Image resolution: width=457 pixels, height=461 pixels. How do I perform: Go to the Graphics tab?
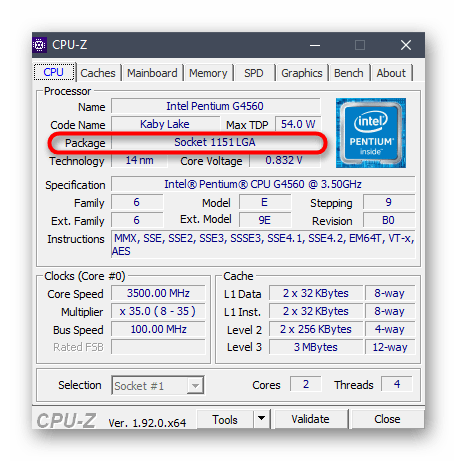[x=302, y=73]
